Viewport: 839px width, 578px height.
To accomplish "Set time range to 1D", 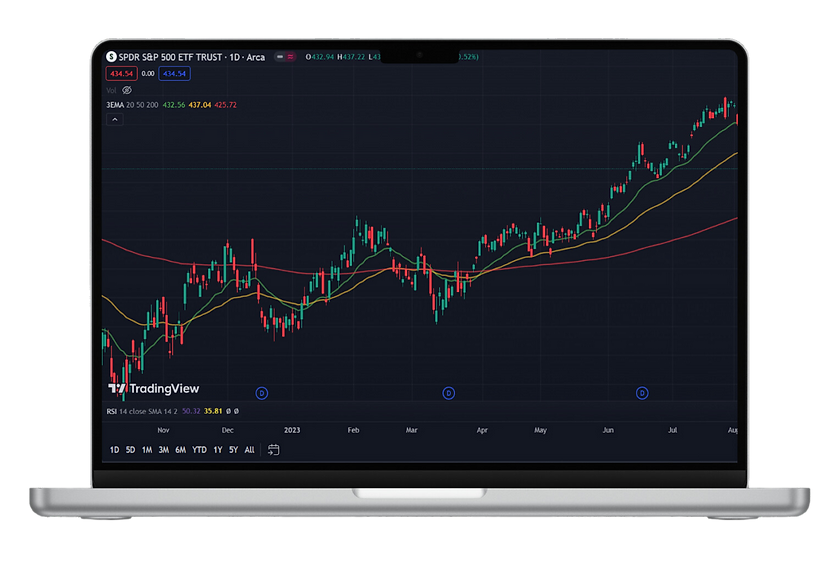I will pos(115,450).
